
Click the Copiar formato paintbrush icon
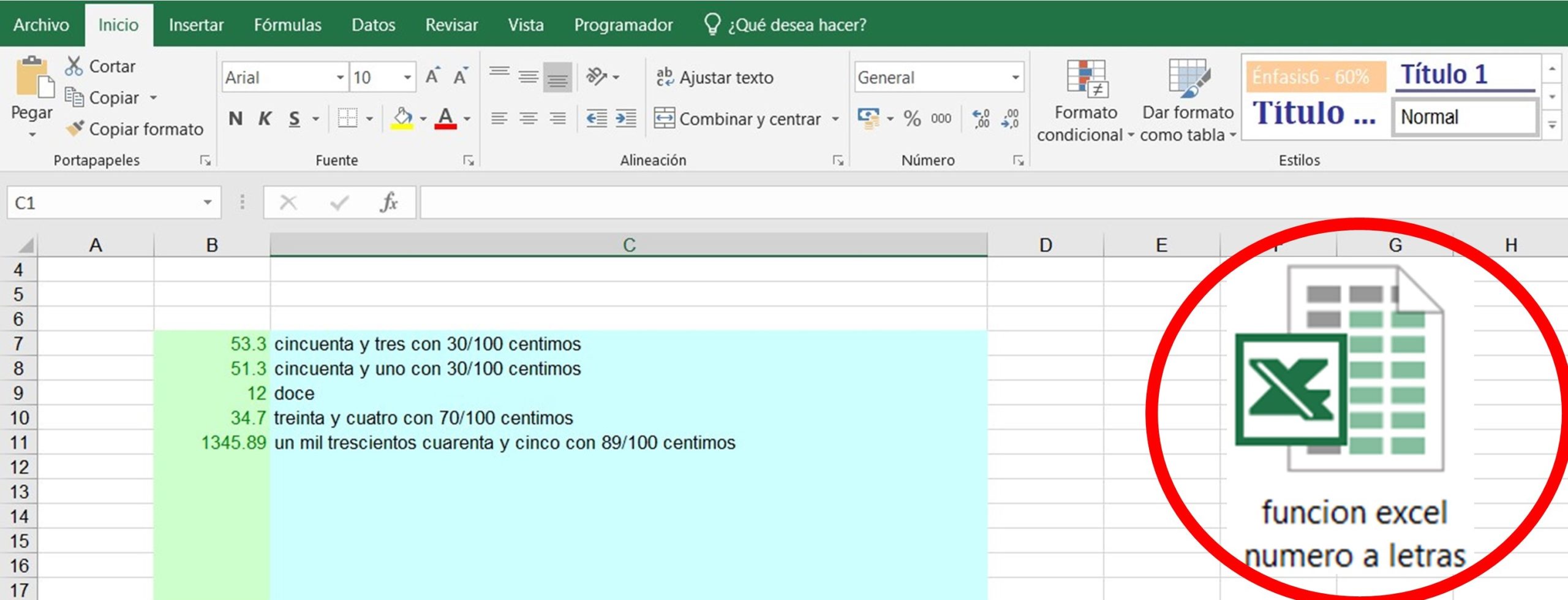tap(75, 129)
